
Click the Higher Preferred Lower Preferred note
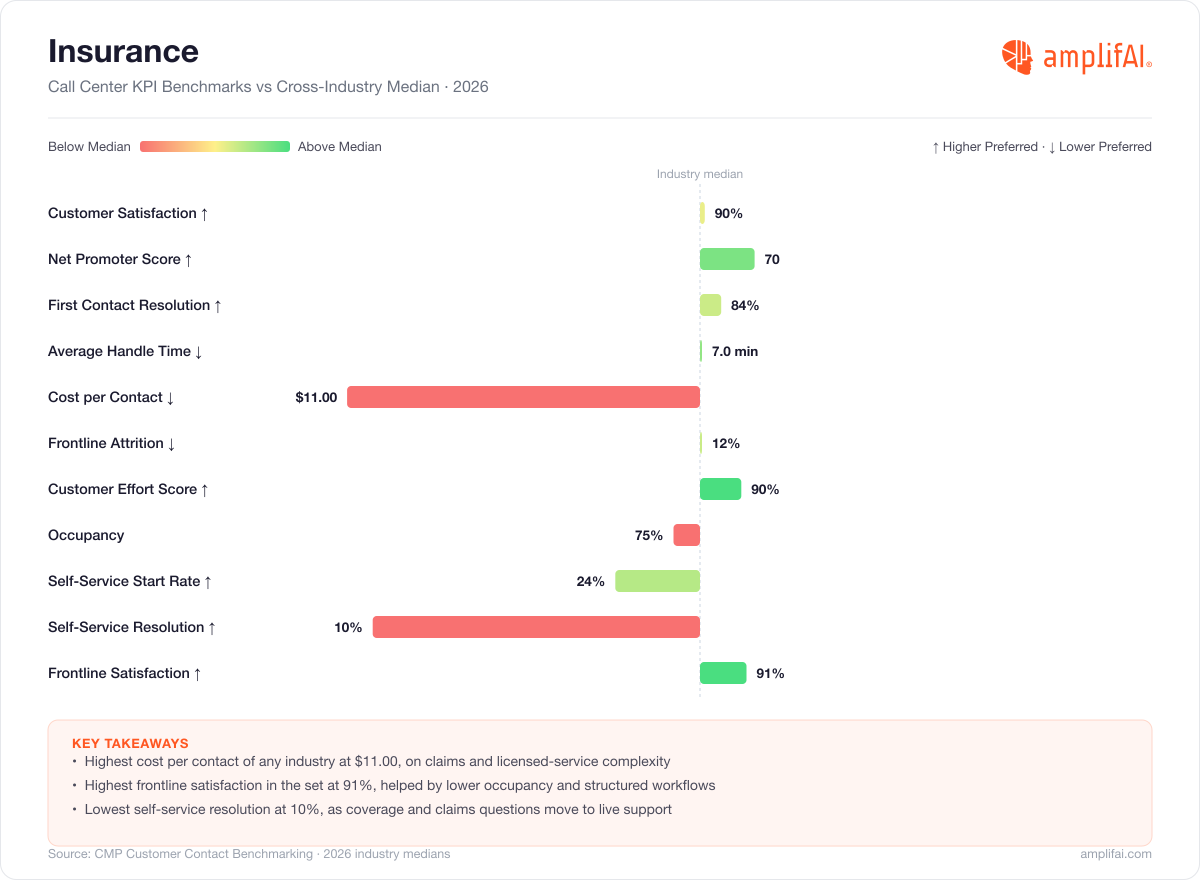pos(1041,147)
